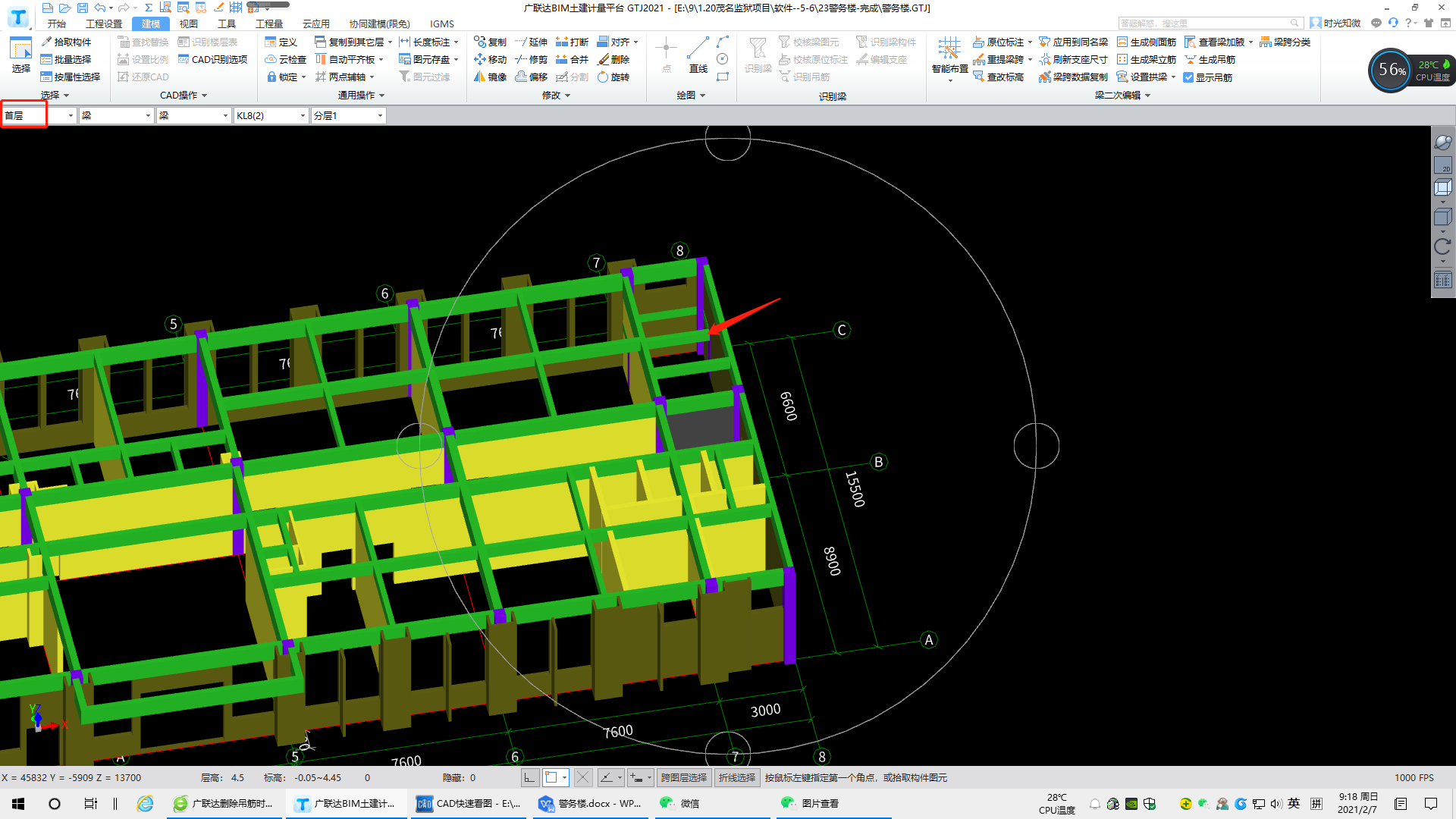This screenshot has height=819, width=1456.
Task: Select the 移动 move tool
Action: tap(490, 59)
